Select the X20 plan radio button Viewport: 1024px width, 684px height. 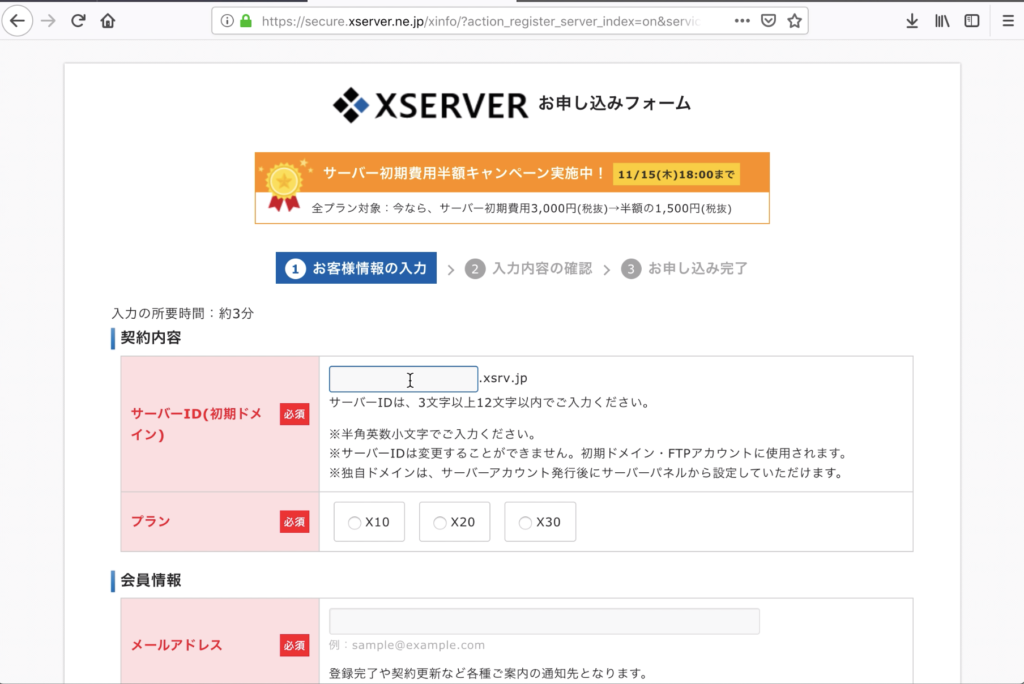[439, 521]
